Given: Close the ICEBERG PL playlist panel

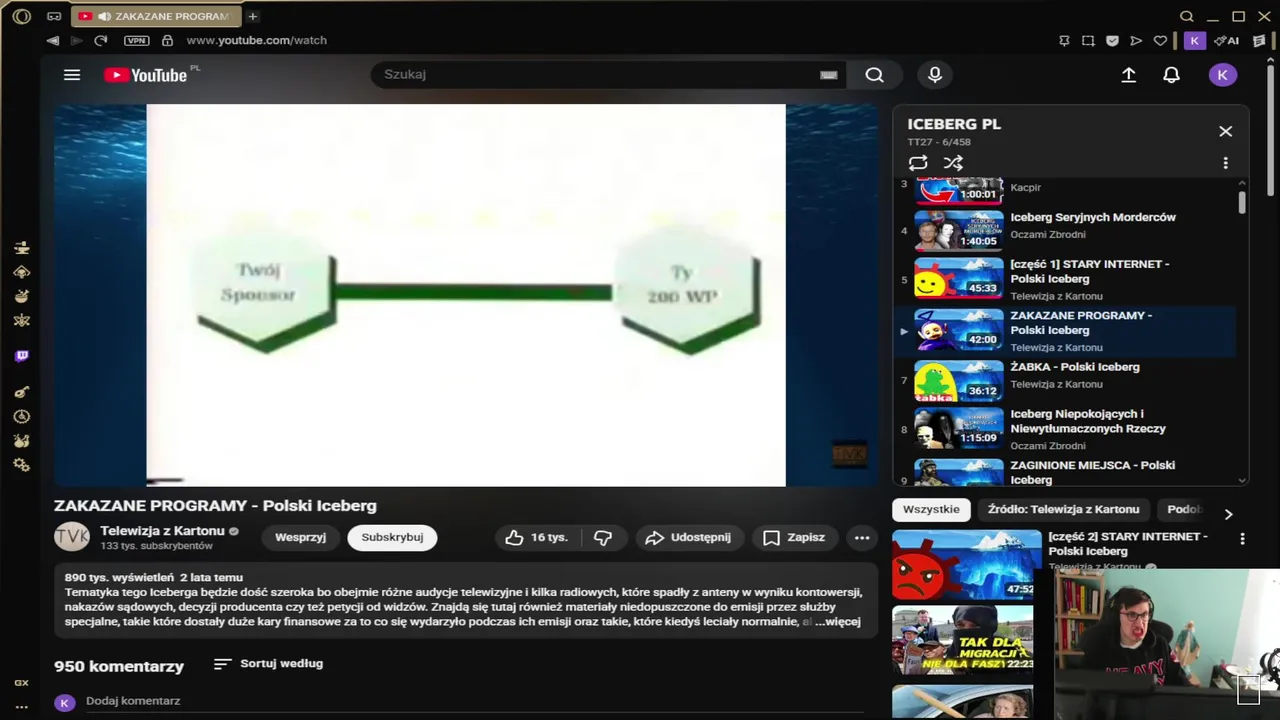Looking at the screenshot, I should pyautogui.click(x=1225, y=131).
